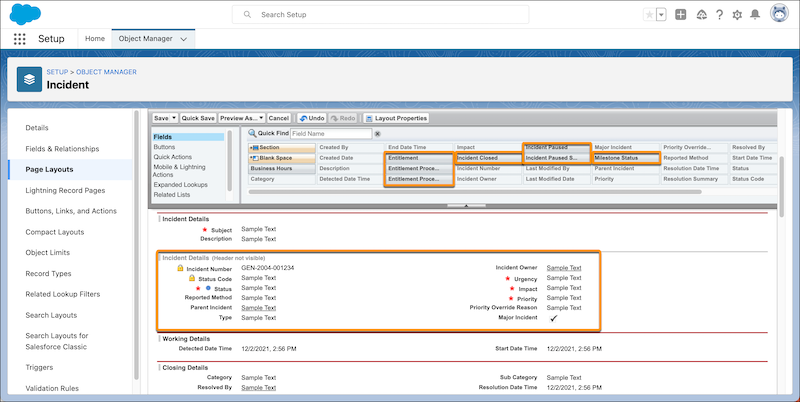800x402 pixels.
Task: Open Related Lookup Filters in the sidebar
Action: click(x=63, y=294)
